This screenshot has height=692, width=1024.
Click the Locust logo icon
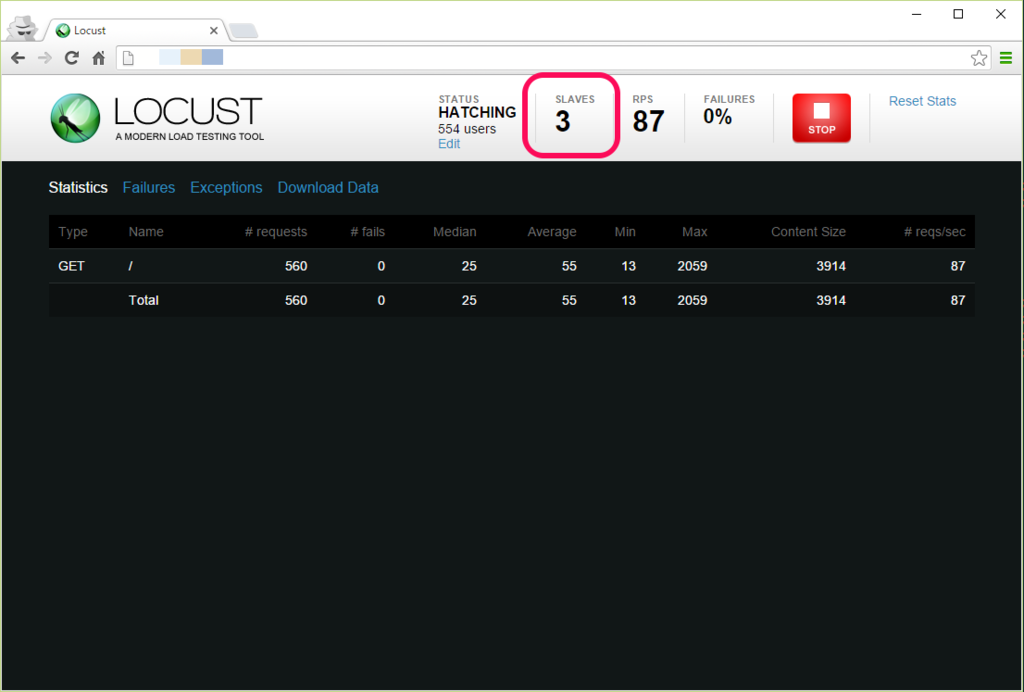(x=73, y=117)
